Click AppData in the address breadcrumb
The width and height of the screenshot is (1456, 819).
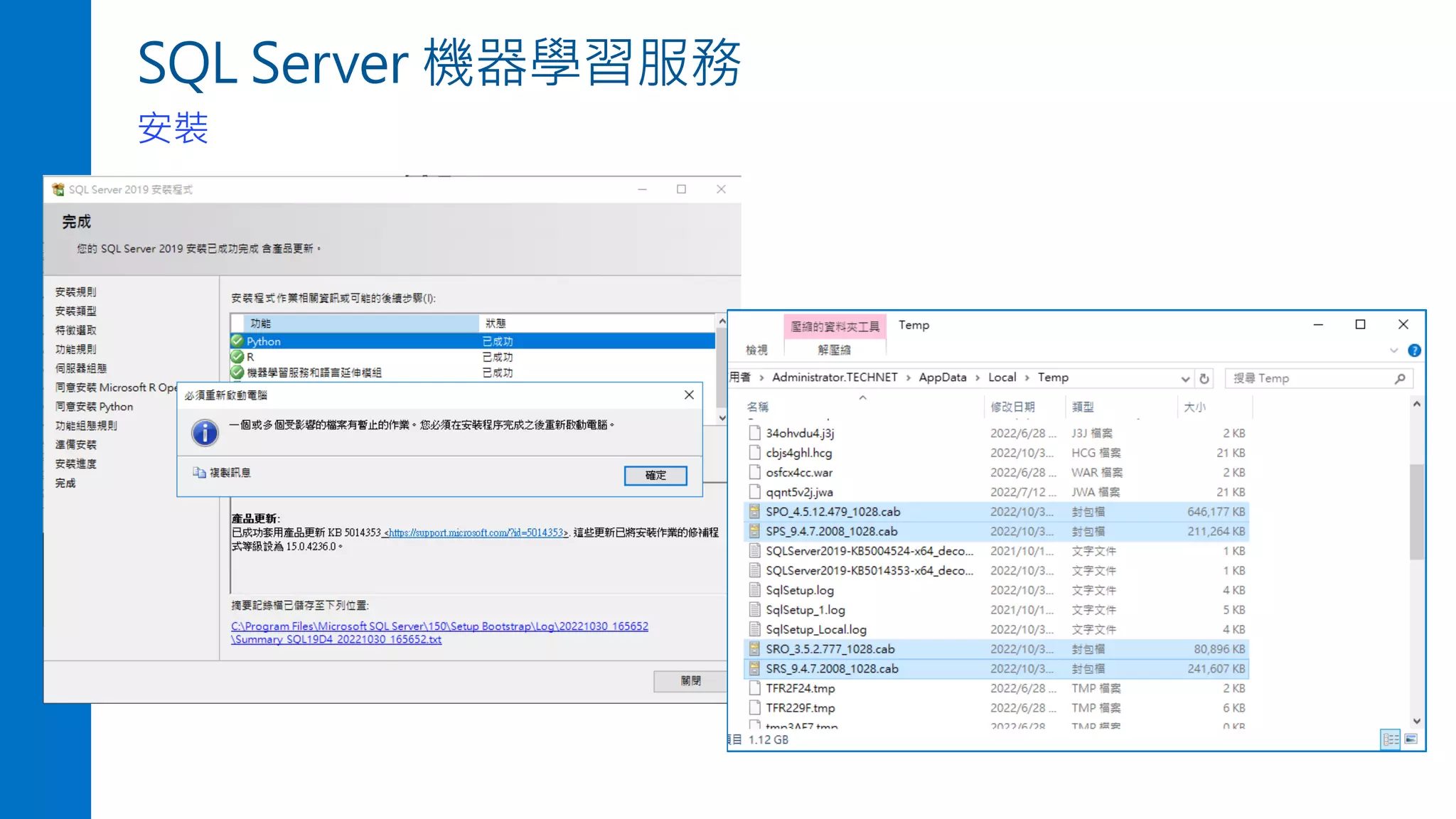[x=943, y=378]
